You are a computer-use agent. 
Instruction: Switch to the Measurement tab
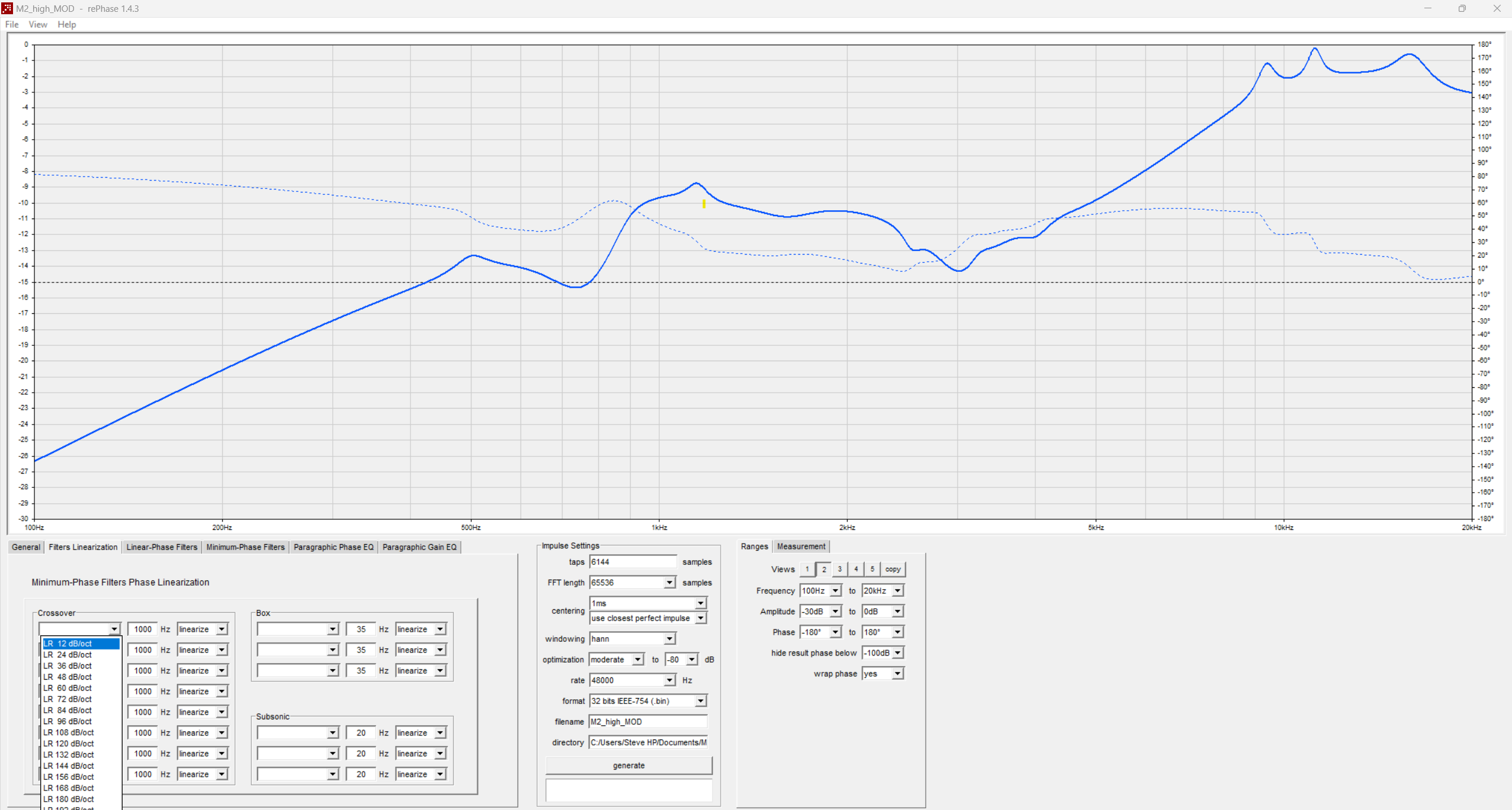(x=801, y=546)
